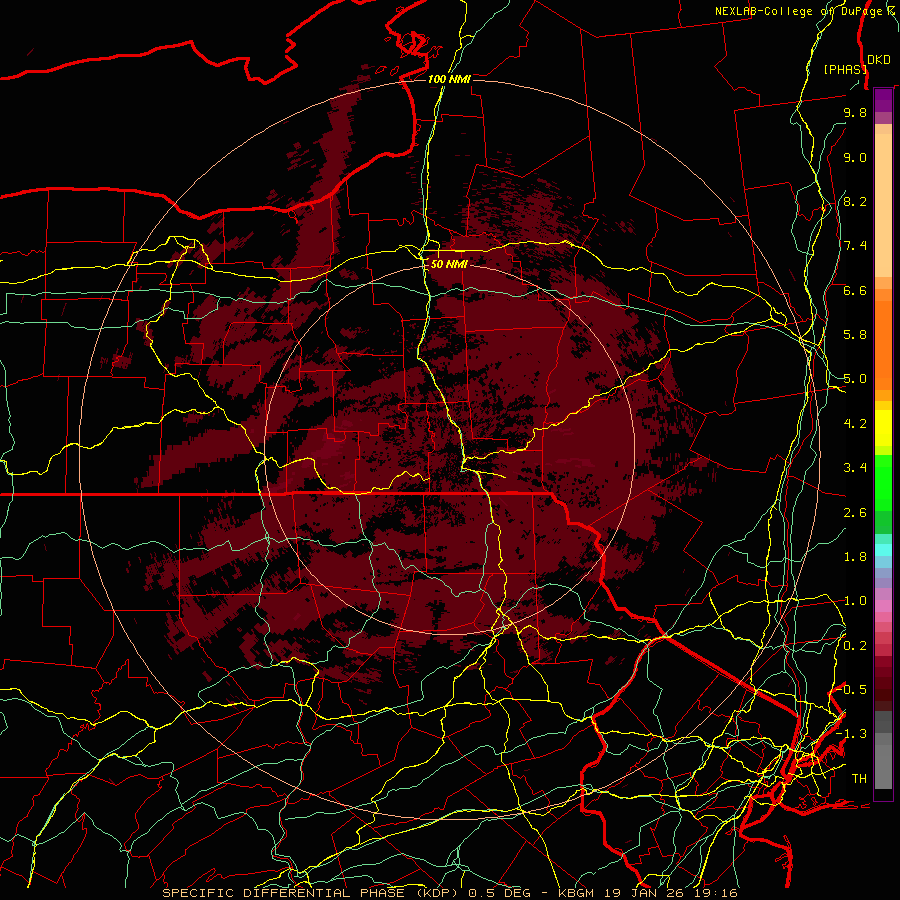Pick the pink segment of the color bar
This screenshot has height=900, width=900.
883,606
